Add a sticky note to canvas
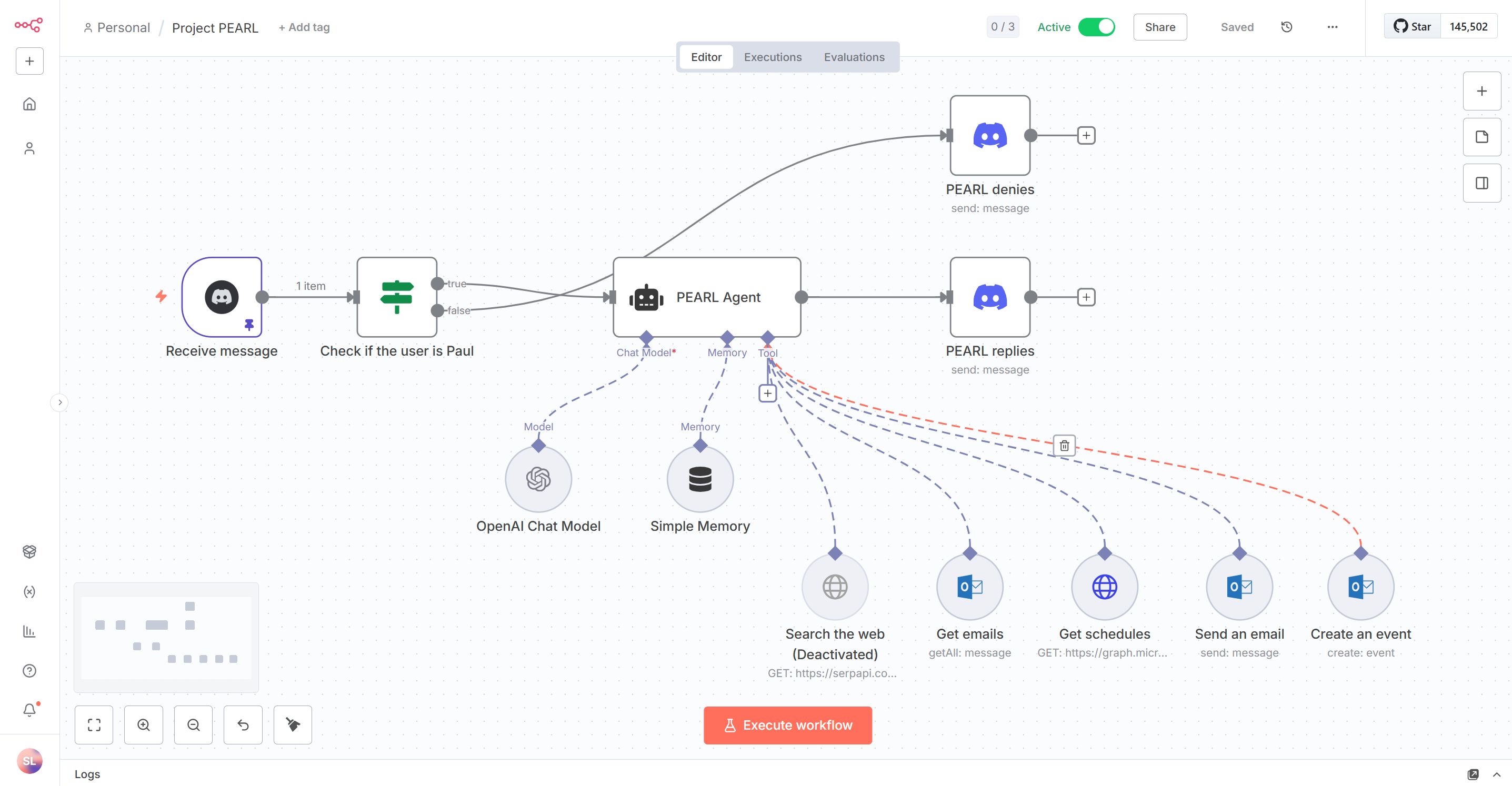 click(x=1481, y=137)
